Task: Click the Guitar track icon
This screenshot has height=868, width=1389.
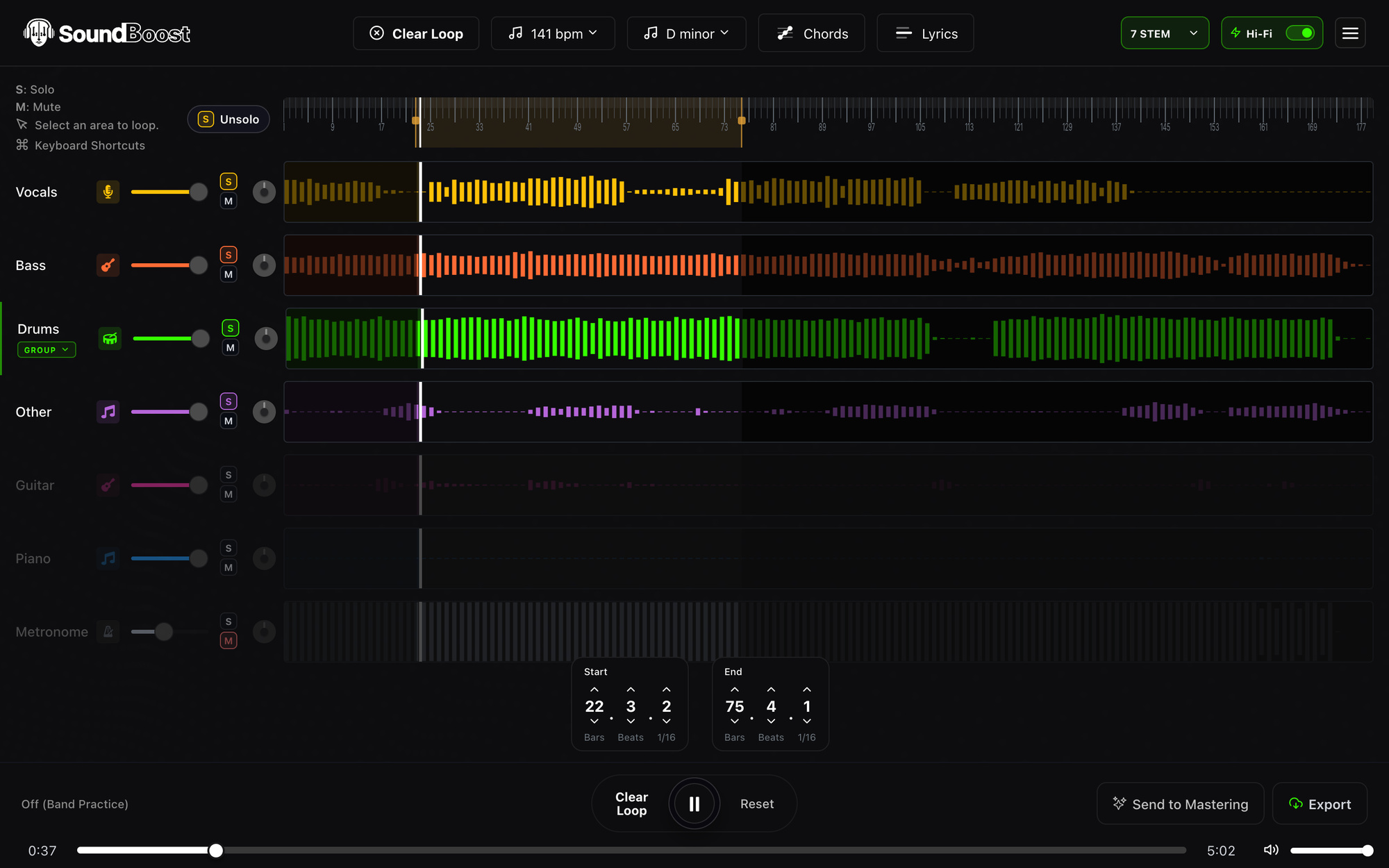Action: 108,485
